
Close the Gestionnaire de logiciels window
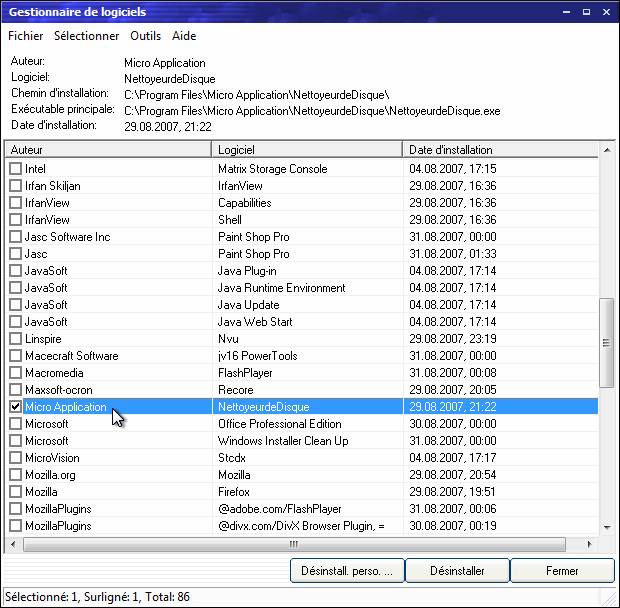point(606,12)
